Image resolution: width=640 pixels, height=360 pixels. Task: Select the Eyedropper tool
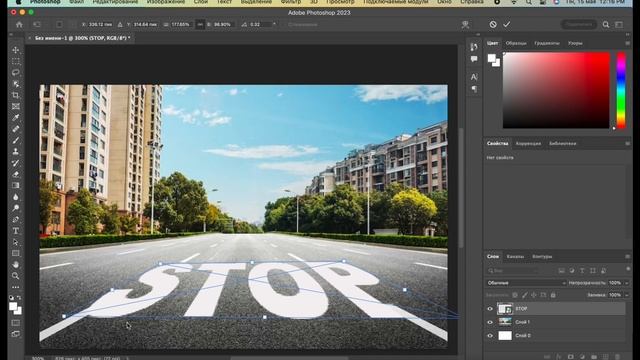tap(16, 118)
